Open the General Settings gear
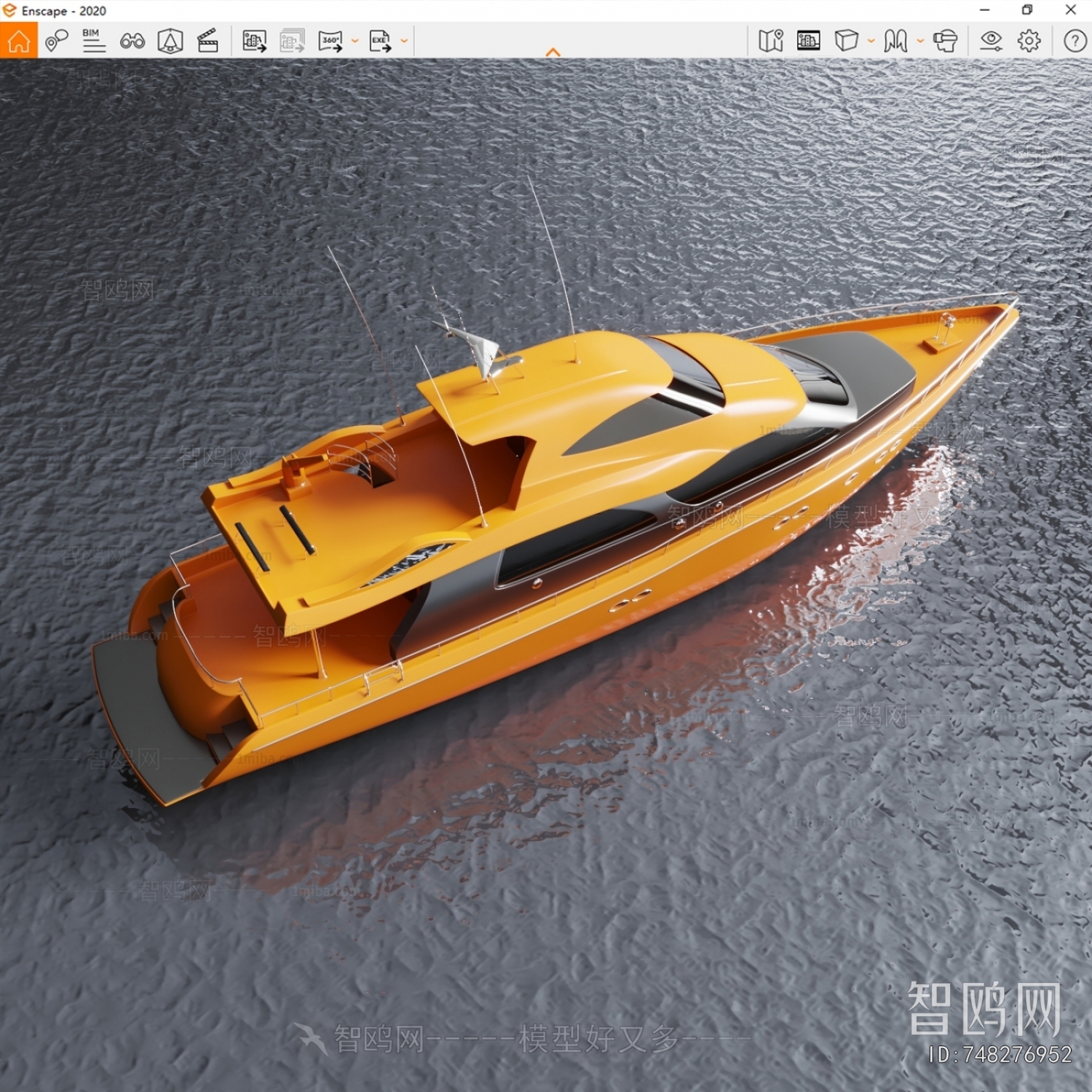 1029,41
